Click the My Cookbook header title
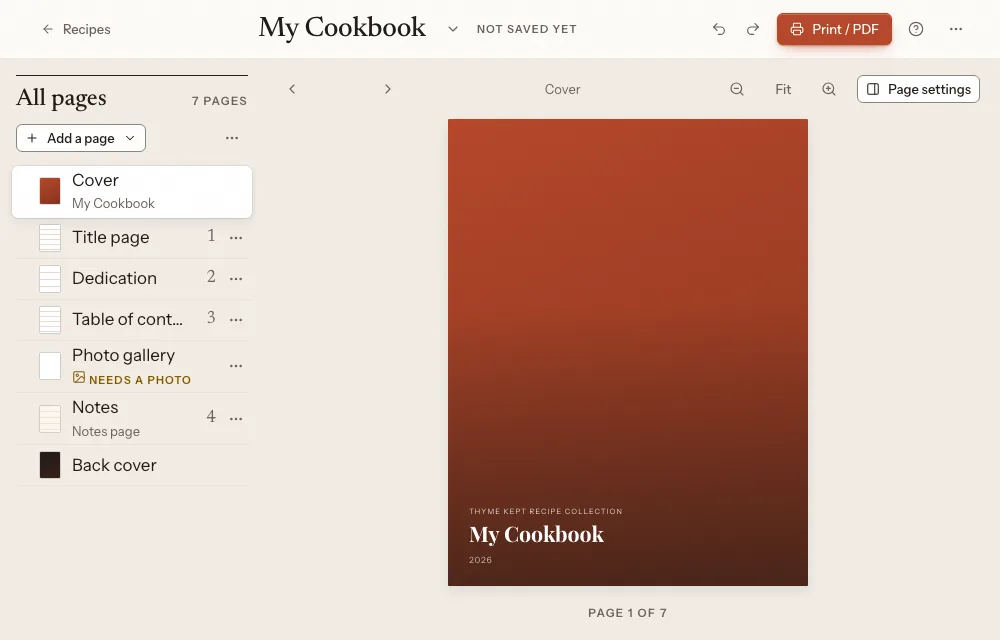The image size is (1000, 640). tap(342, 28)
